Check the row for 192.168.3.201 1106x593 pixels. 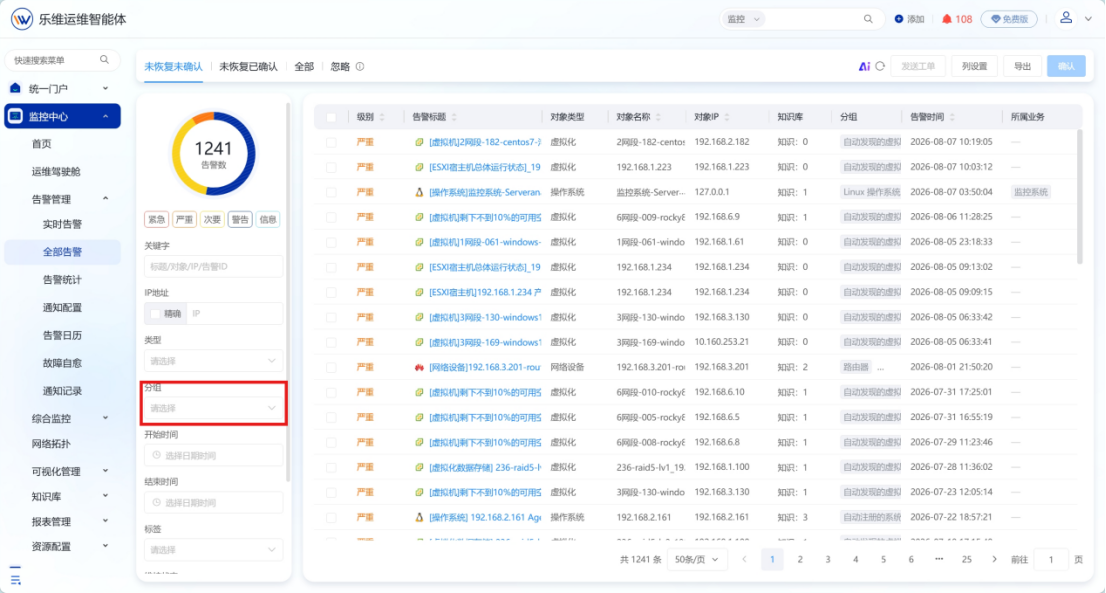point(332,367)
